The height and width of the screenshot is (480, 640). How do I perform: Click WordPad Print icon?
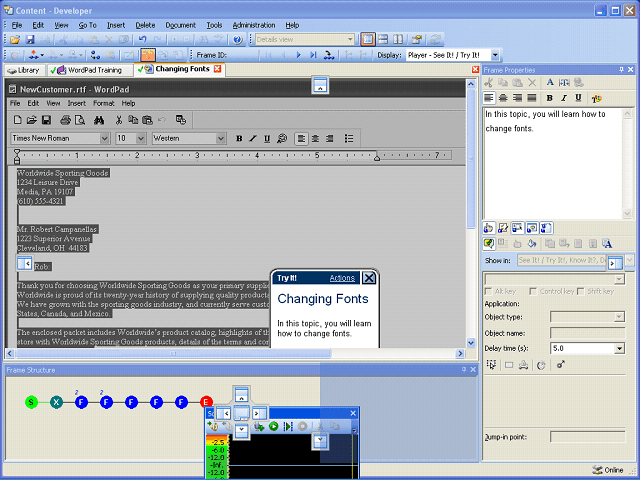tap(65, 120)
